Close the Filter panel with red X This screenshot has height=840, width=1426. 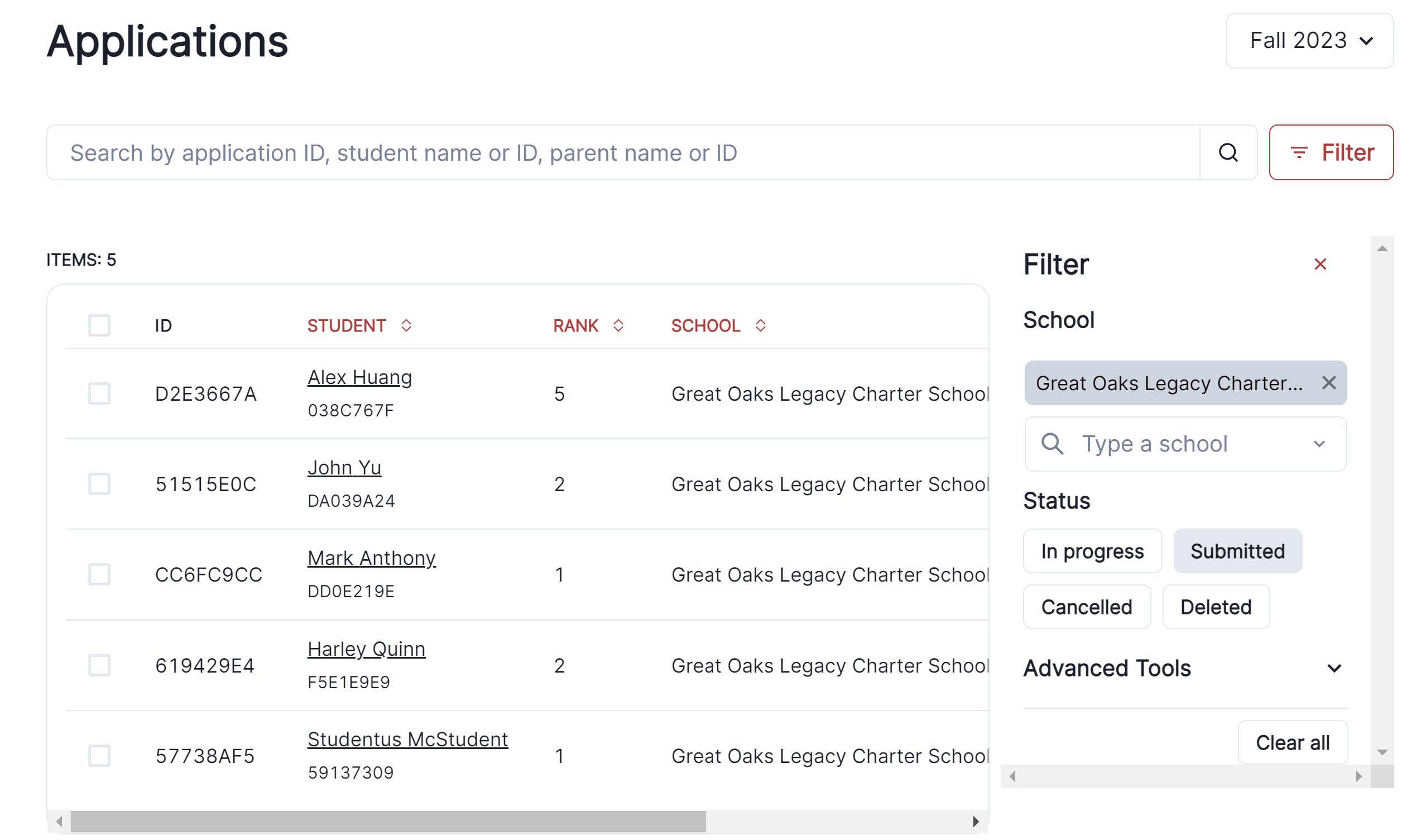[x=1319, y=265]
